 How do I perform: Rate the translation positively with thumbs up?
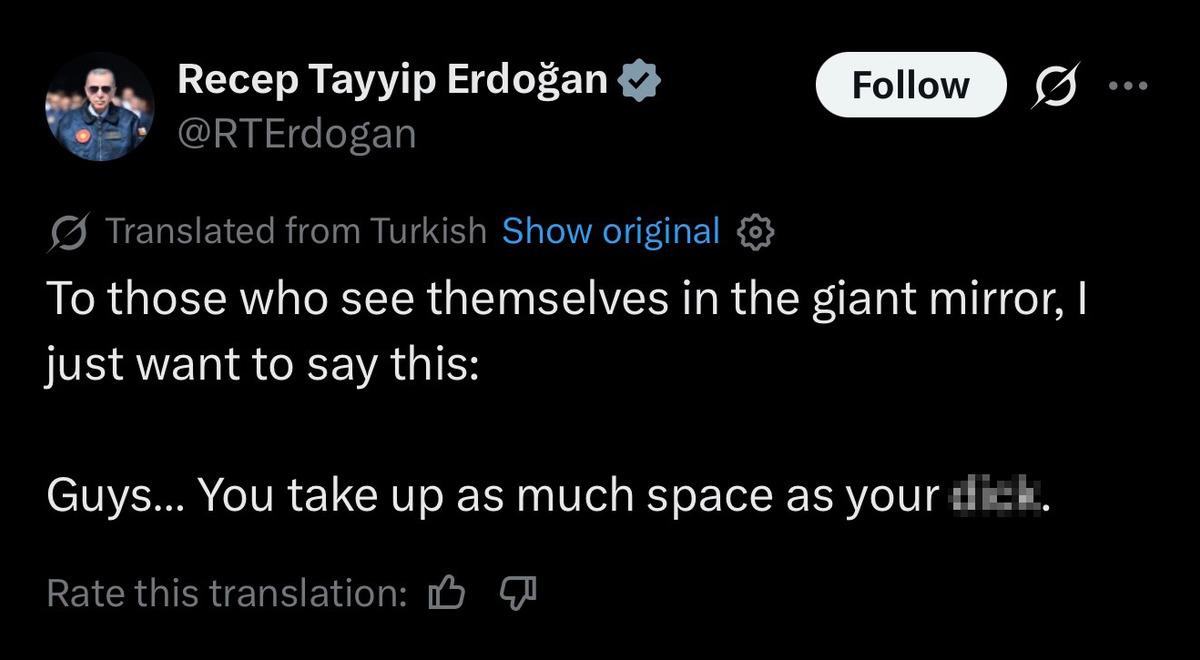[x=447, y=592]
